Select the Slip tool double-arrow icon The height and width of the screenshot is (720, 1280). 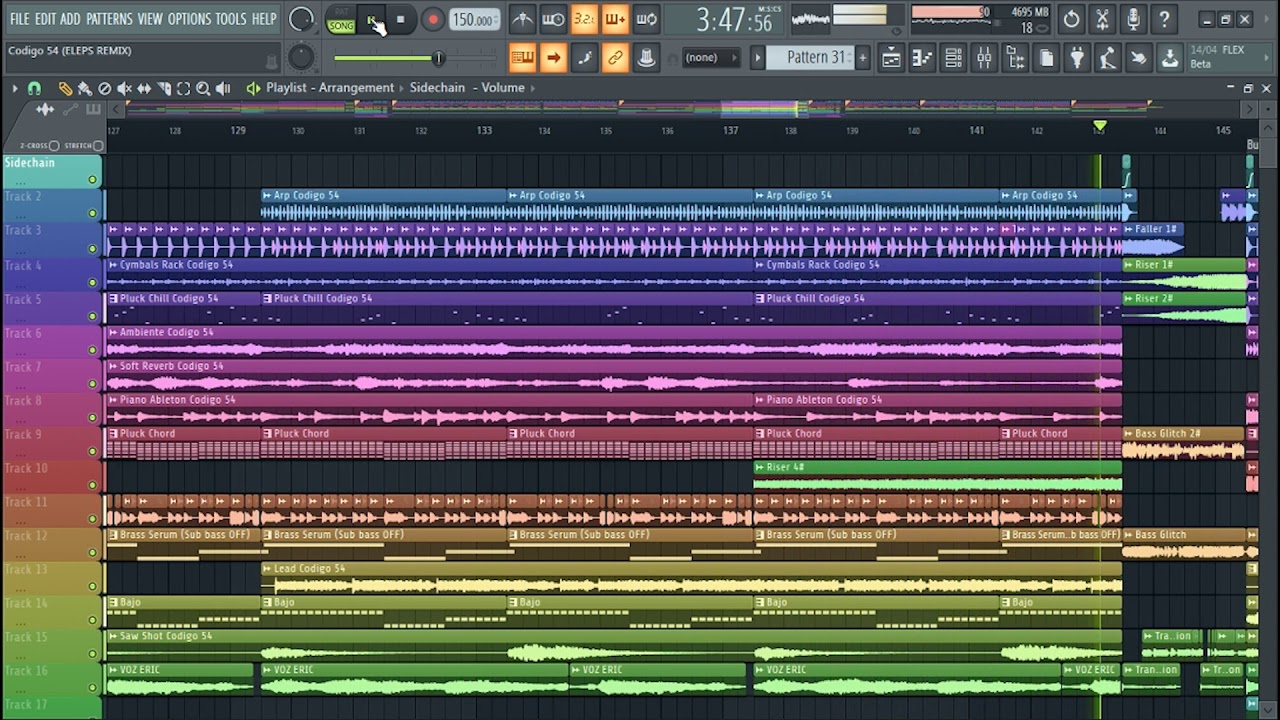coord(144,88)
